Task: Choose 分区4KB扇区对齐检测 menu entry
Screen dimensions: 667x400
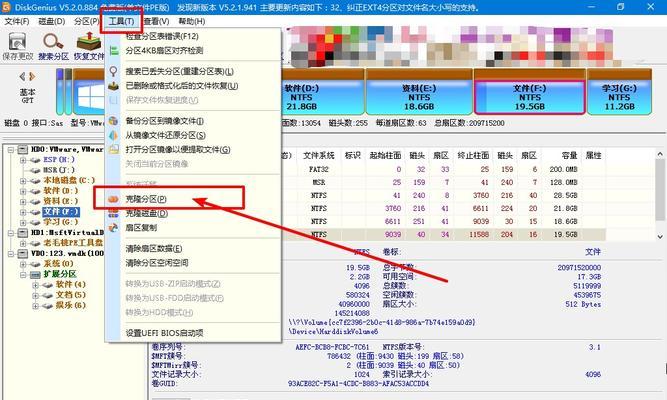Action: coord(164,51)
